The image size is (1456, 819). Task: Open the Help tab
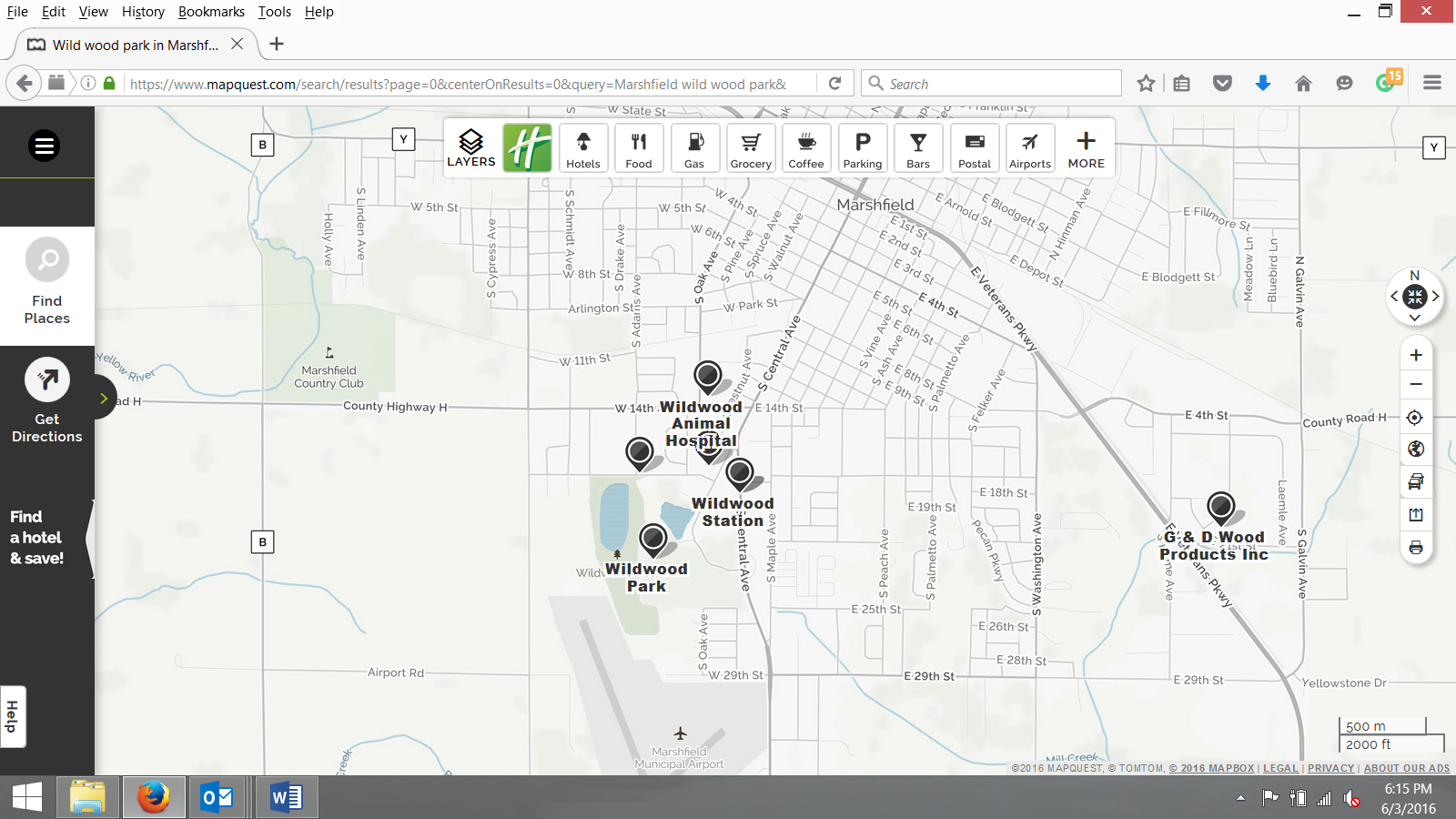coord(13,717)
